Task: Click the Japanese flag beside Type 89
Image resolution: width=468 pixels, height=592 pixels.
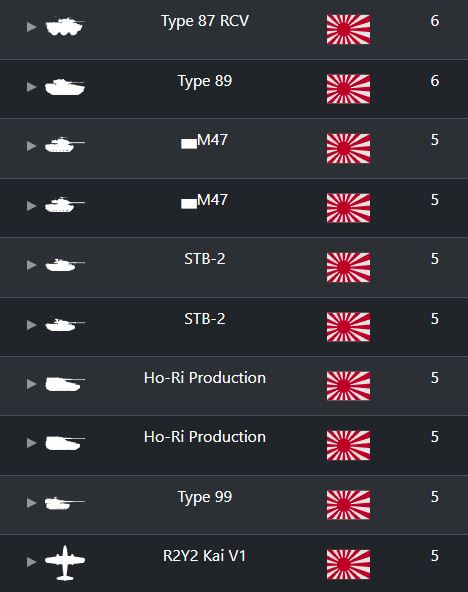Action: [348, 89]
